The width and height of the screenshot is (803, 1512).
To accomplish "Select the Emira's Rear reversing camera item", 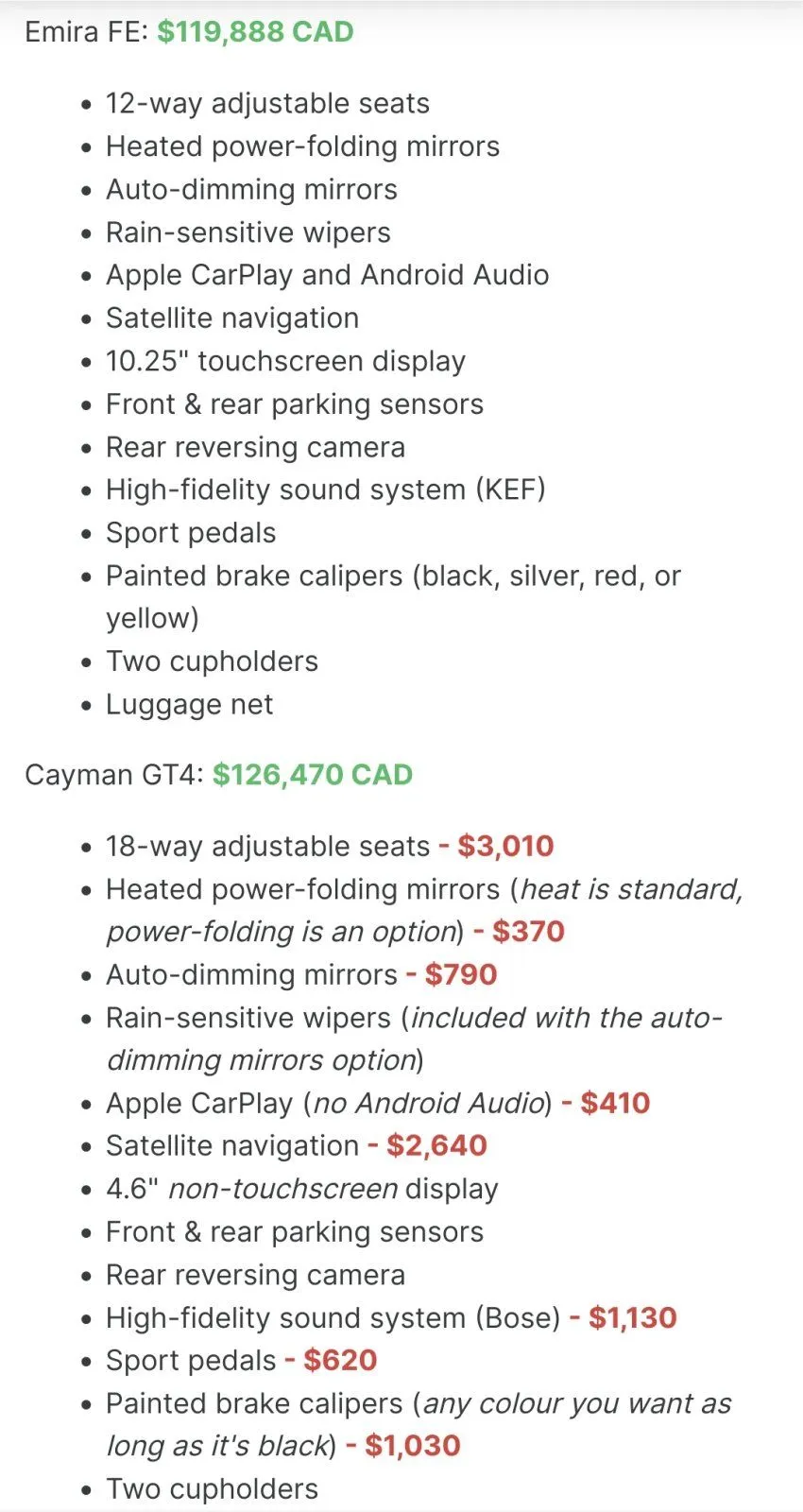I will click(255, 447).
